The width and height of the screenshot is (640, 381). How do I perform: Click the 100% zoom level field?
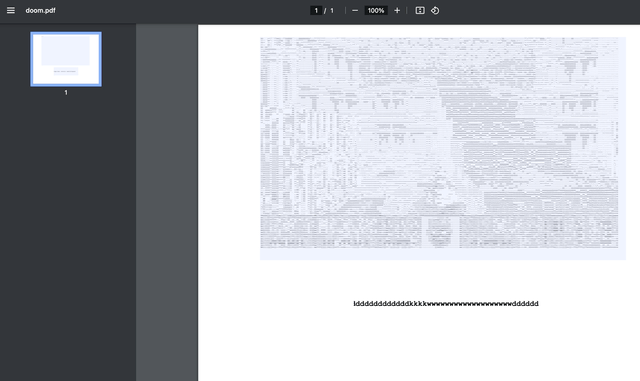click(x=376, y=11)
